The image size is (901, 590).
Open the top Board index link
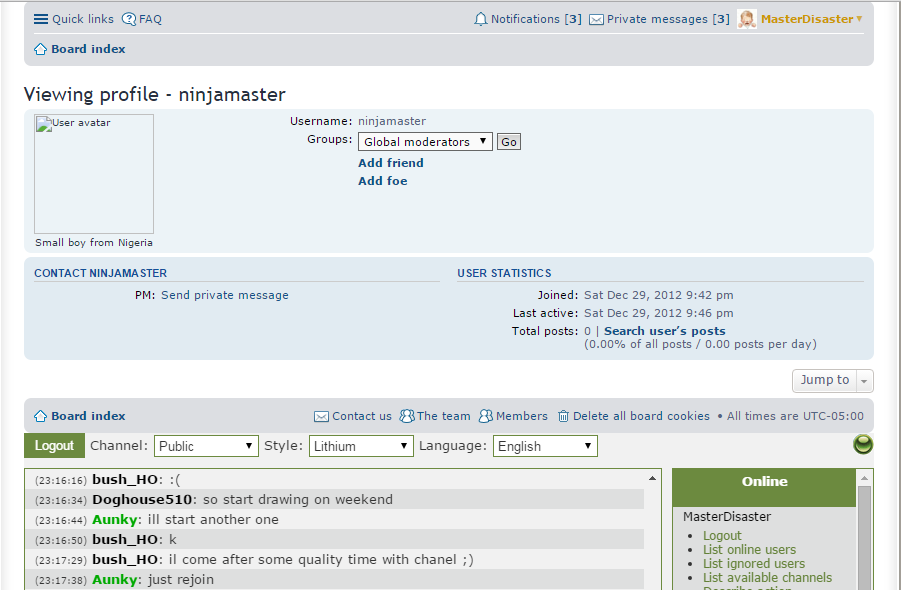click(88, 49)
